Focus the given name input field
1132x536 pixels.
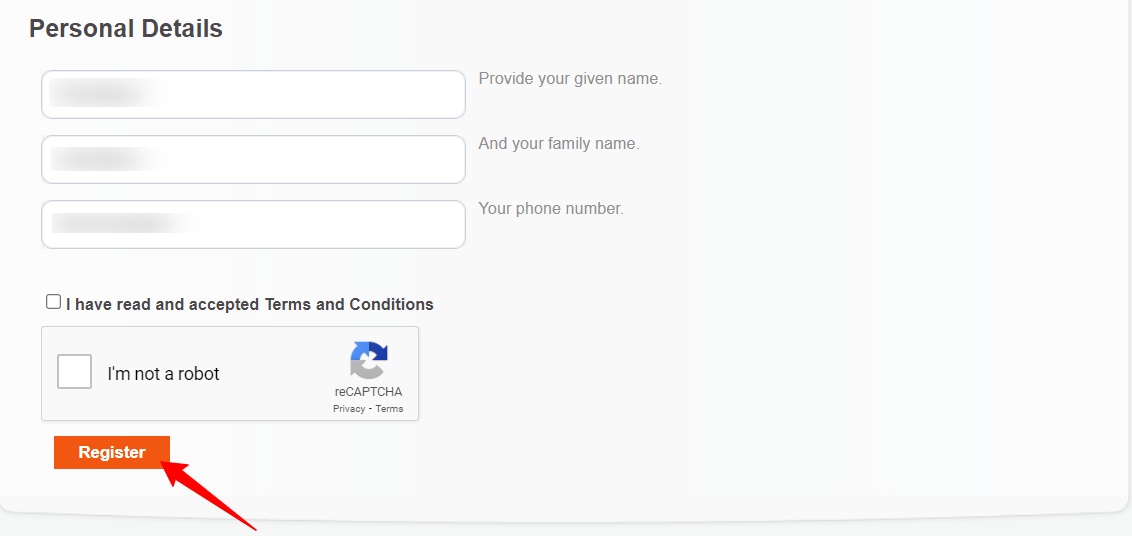tap(253, 94)
